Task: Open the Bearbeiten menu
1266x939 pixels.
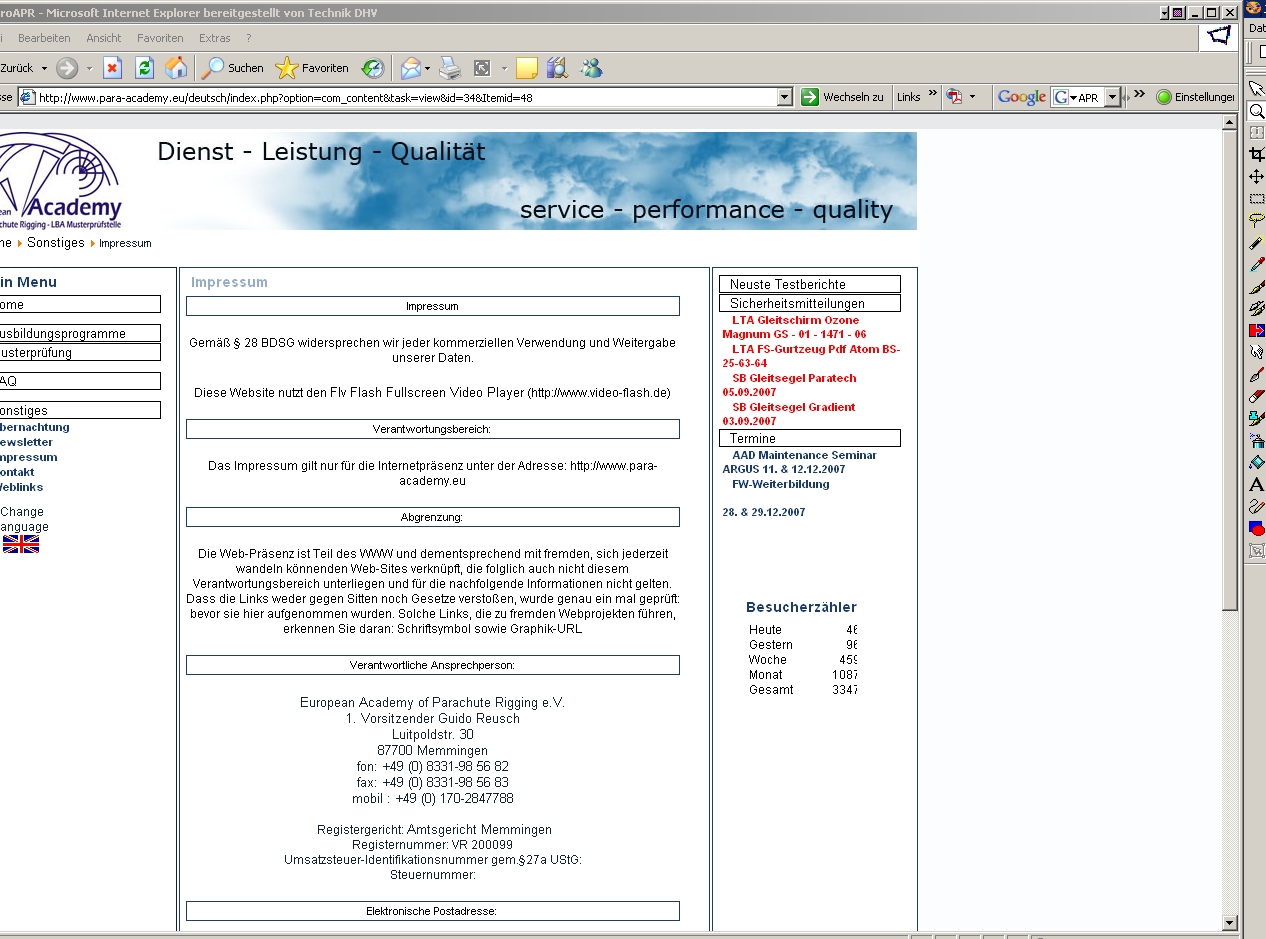Action: point(44,38)
